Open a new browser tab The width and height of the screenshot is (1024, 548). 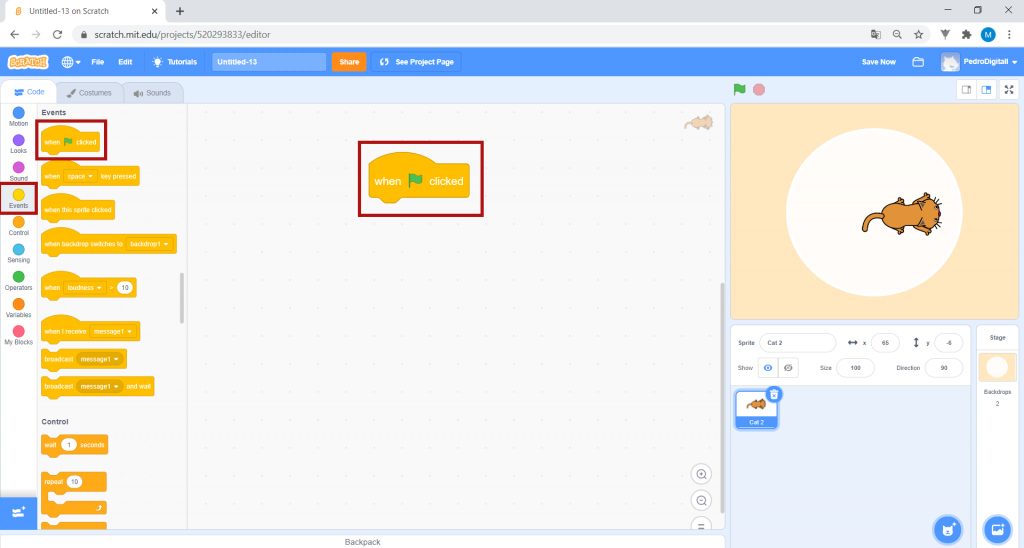point(180,11)
